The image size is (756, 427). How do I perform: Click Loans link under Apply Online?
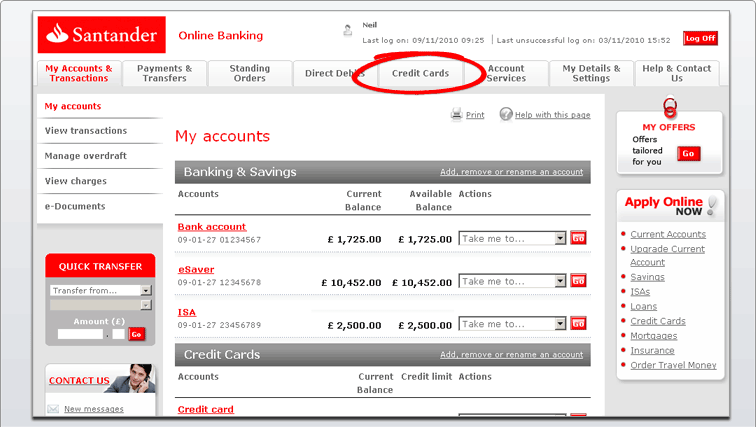643,307
